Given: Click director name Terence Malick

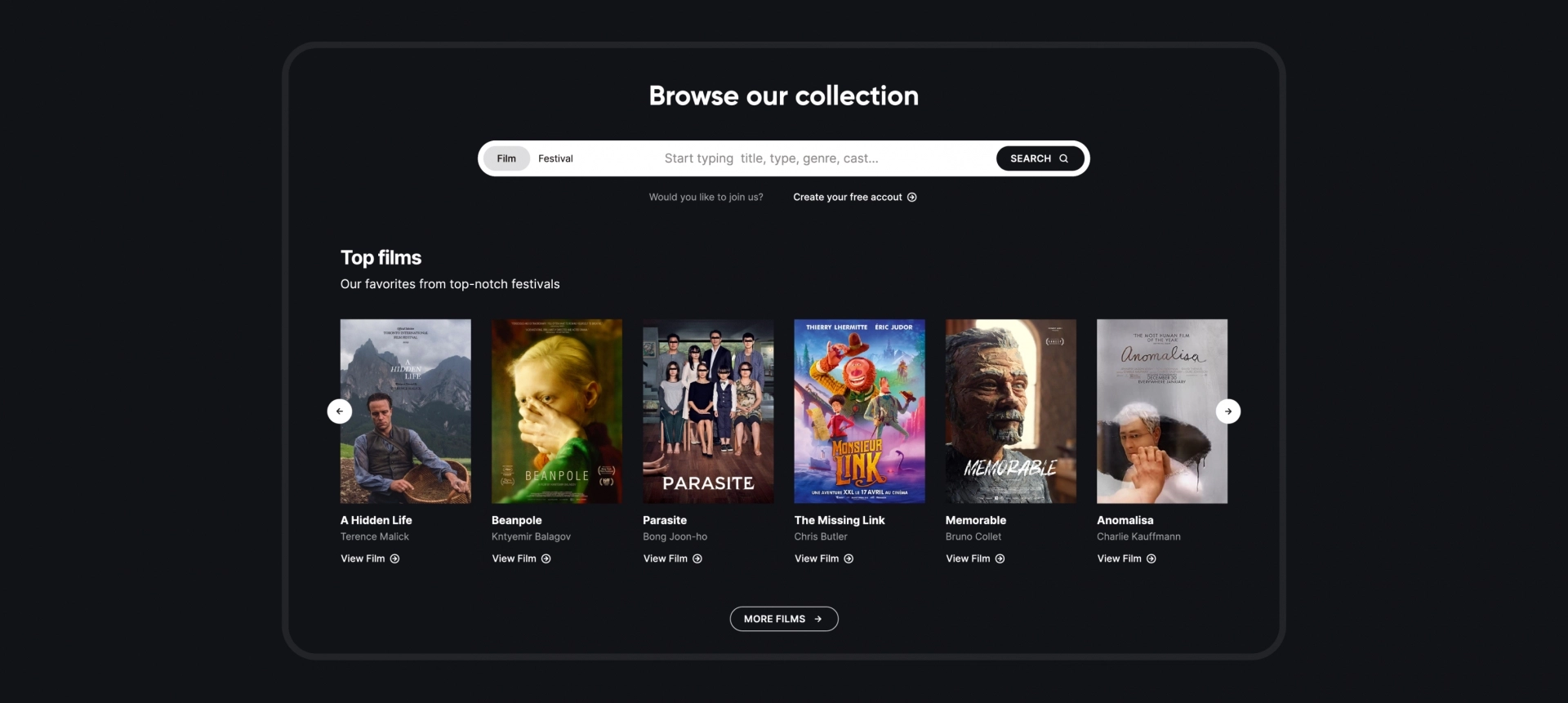Looking at the screenshot, I should tap(375, 537).
